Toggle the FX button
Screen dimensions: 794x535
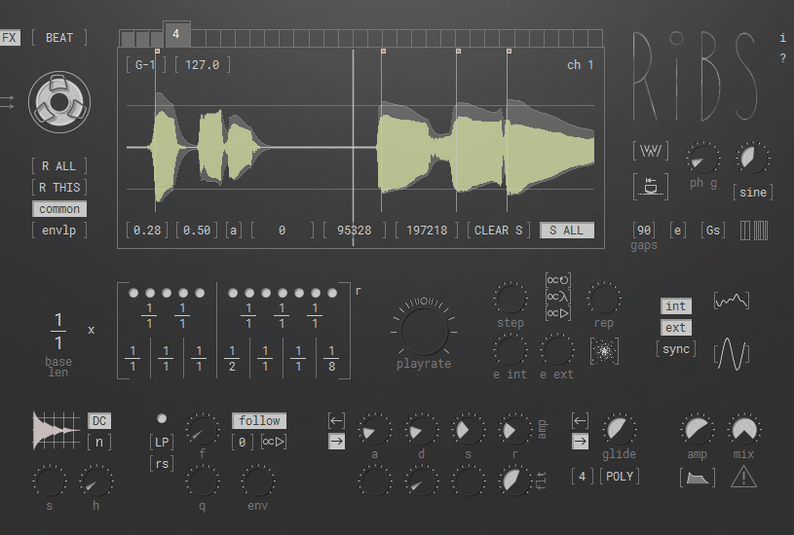pyautogui.click(x=10, y=37)
